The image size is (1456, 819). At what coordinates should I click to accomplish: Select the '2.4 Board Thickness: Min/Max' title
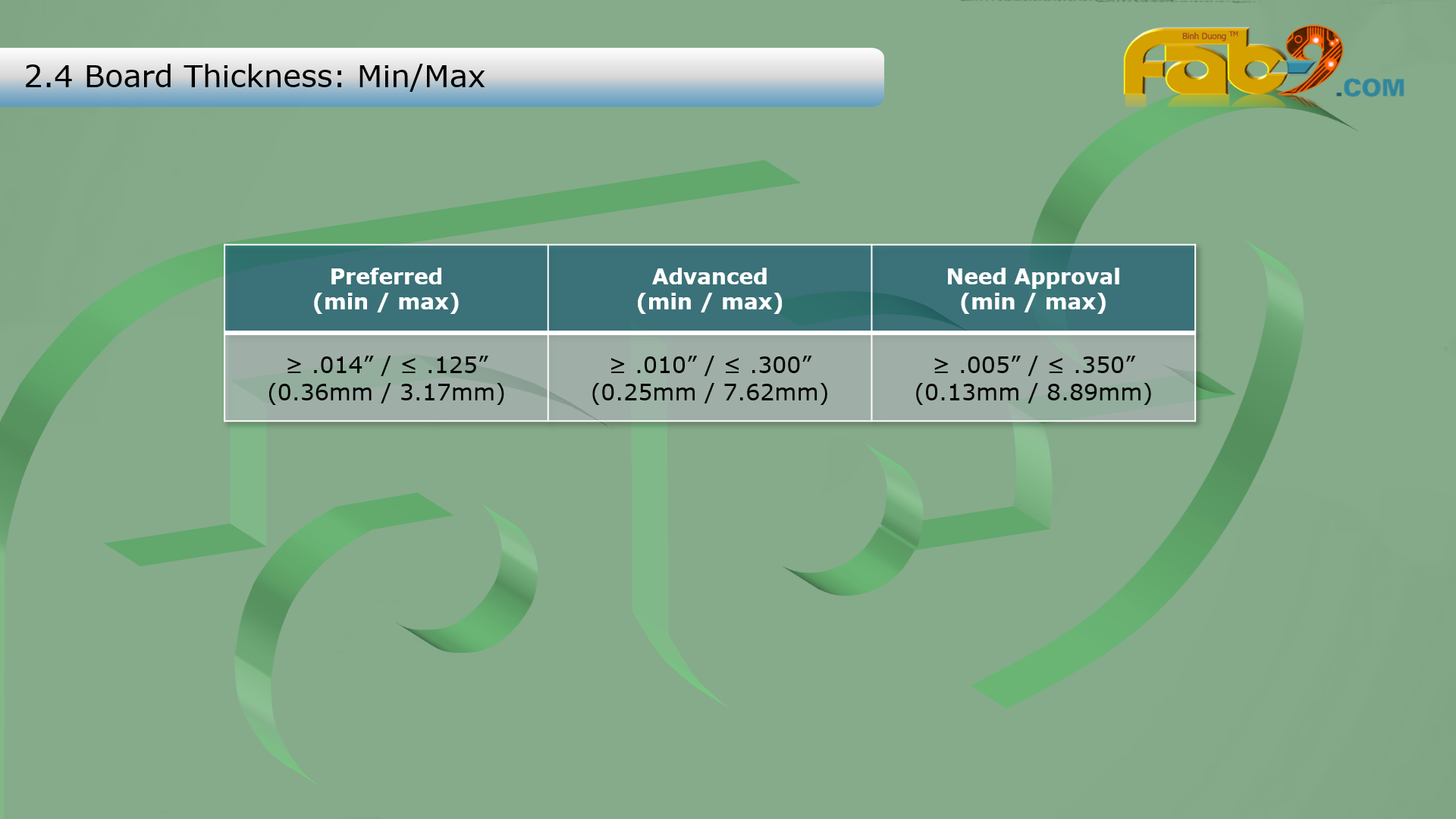[x=255, y=77]
